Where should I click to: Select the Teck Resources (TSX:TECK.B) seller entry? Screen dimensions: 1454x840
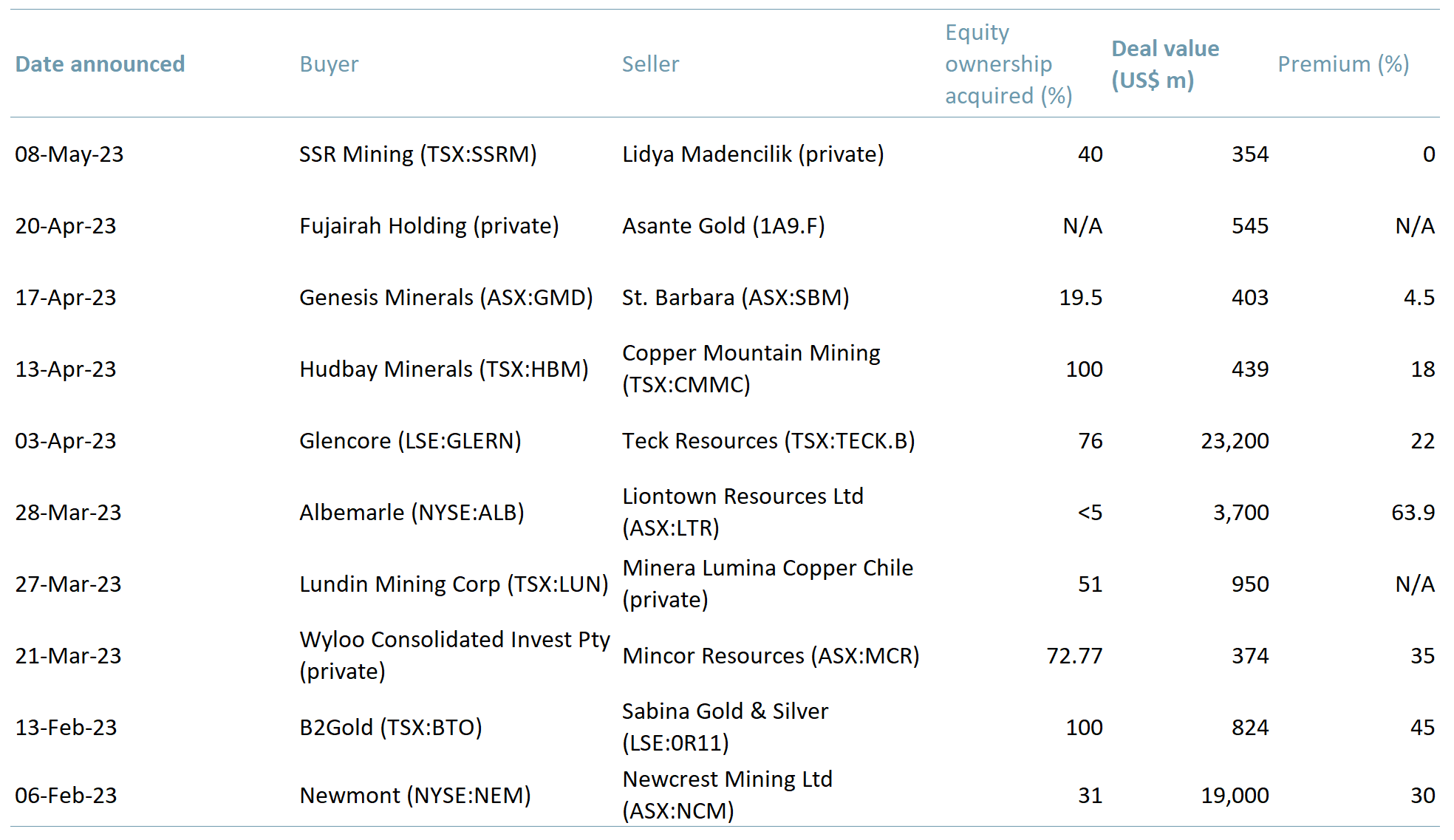click(x=768, y=441)
